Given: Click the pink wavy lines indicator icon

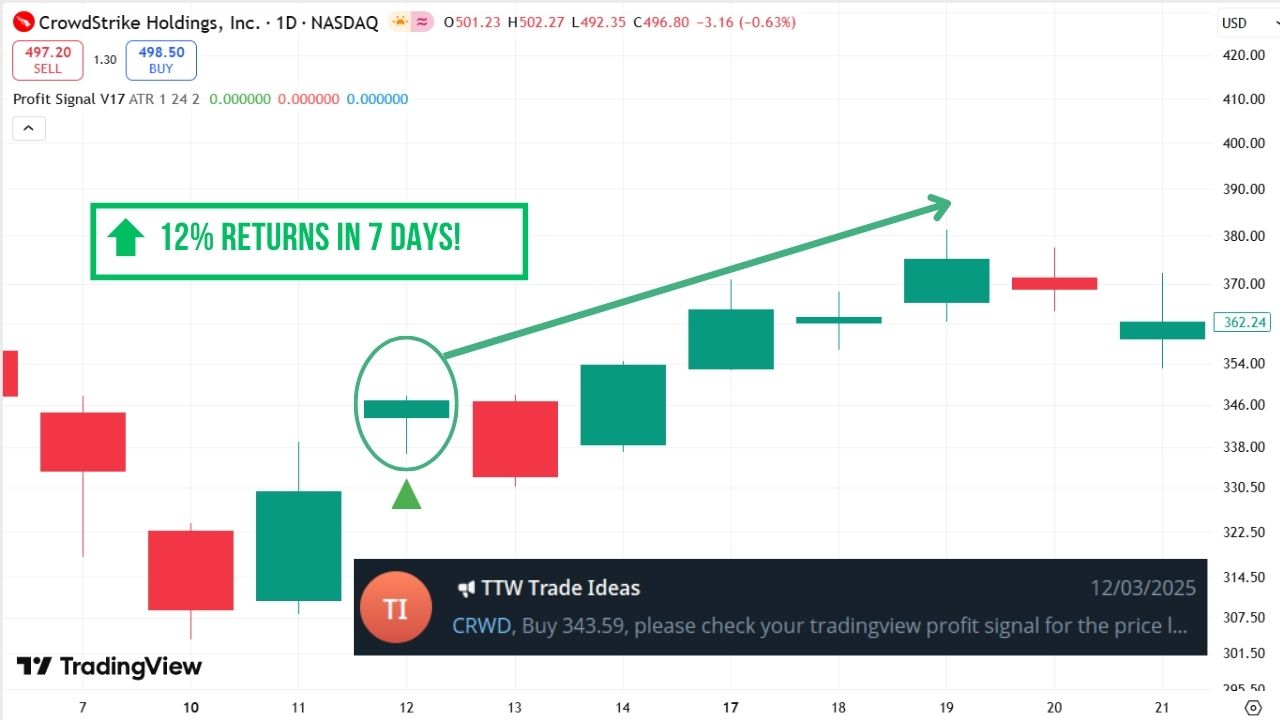Looking at the screenshot, I should [x=423, y=22].
